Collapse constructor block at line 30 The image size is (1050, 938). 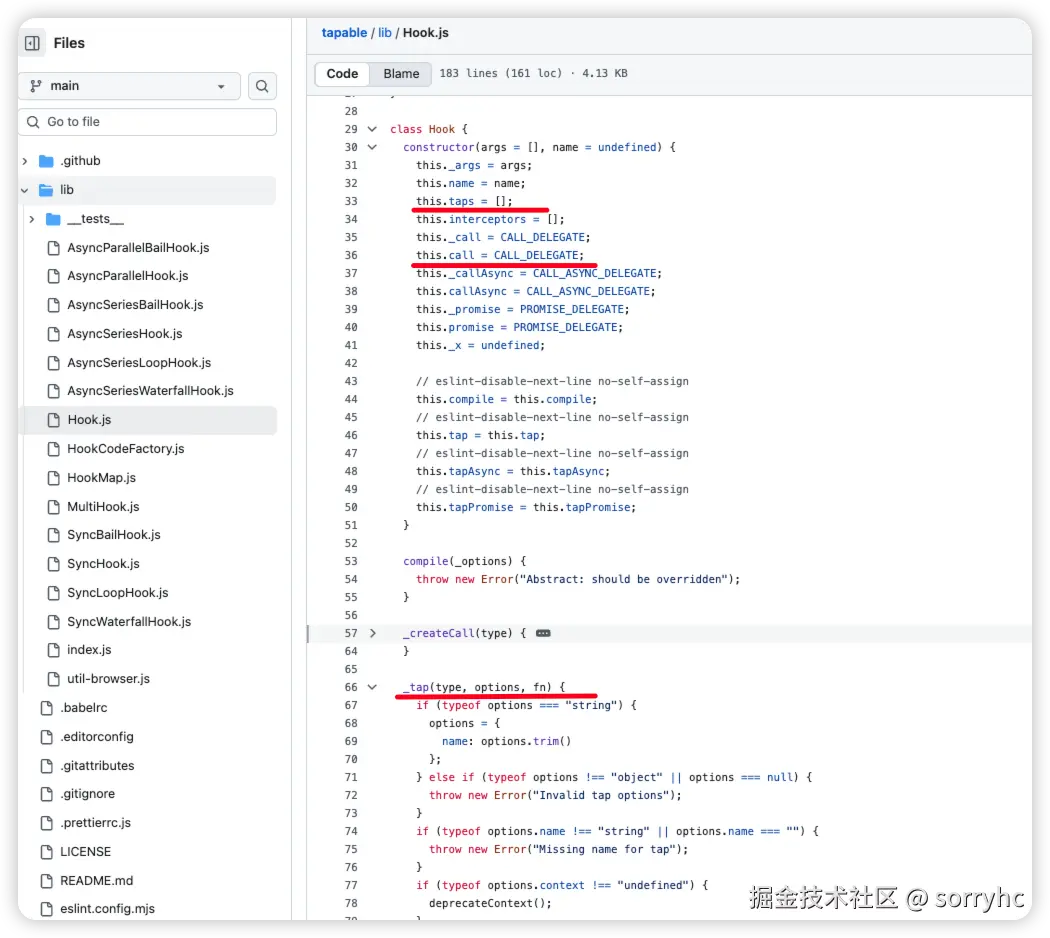pyautogui.click(x=372, y=147)
